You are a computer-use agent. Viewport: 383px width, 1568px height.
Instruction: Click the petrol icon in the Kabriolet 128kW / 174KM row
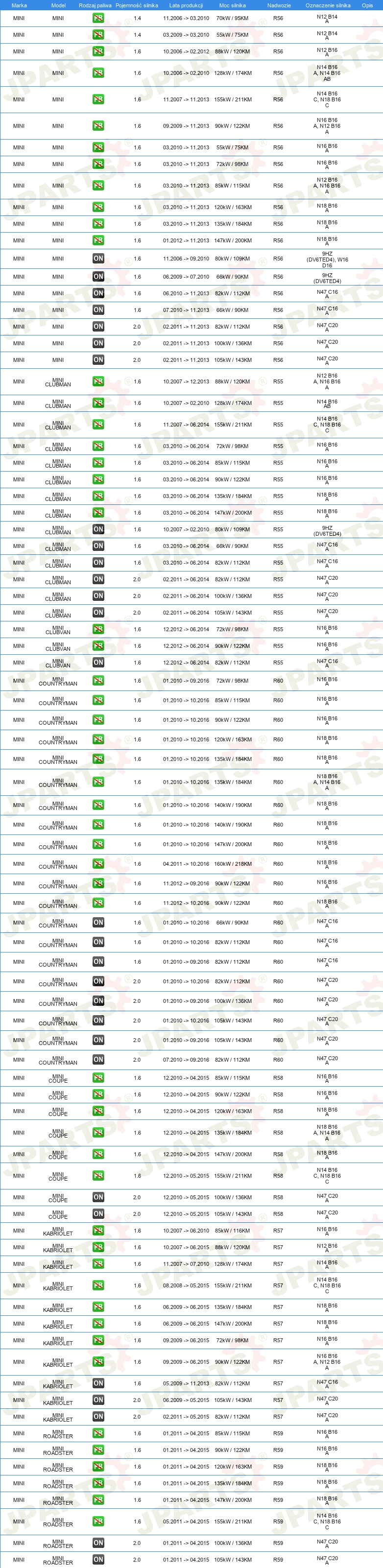click(x=98, y=1264)
